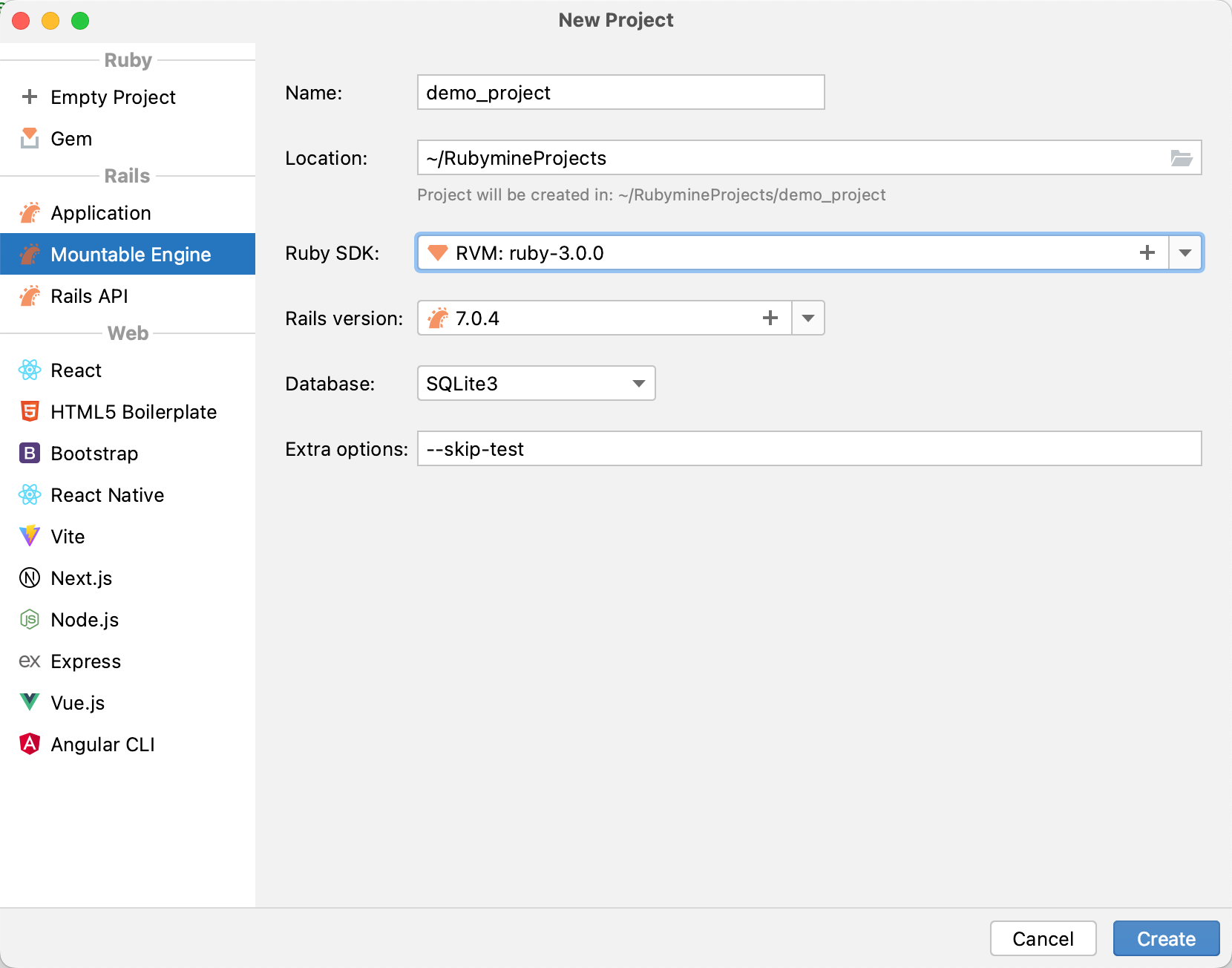Select the Gem project type

[x=71, y=139]
